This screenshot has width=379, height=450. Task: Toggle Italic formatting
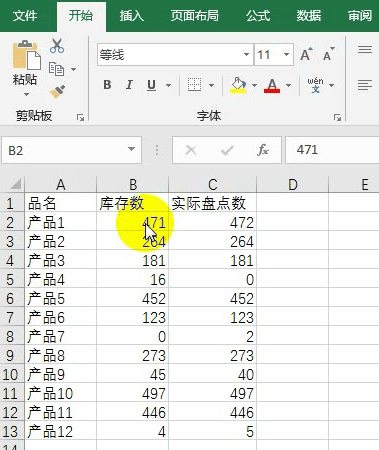[129, 85]
